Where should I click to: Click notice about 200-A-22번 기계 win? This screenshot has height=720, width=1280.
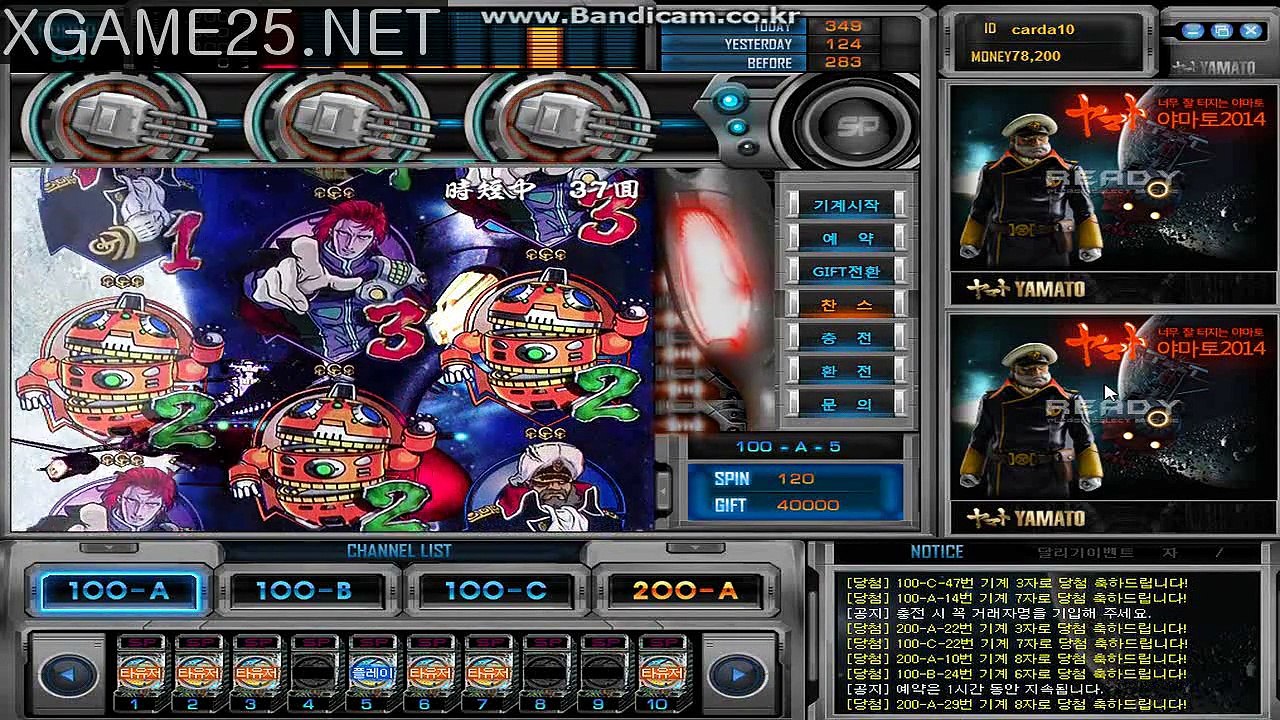pyautogui.click(x=1016, y=629)
